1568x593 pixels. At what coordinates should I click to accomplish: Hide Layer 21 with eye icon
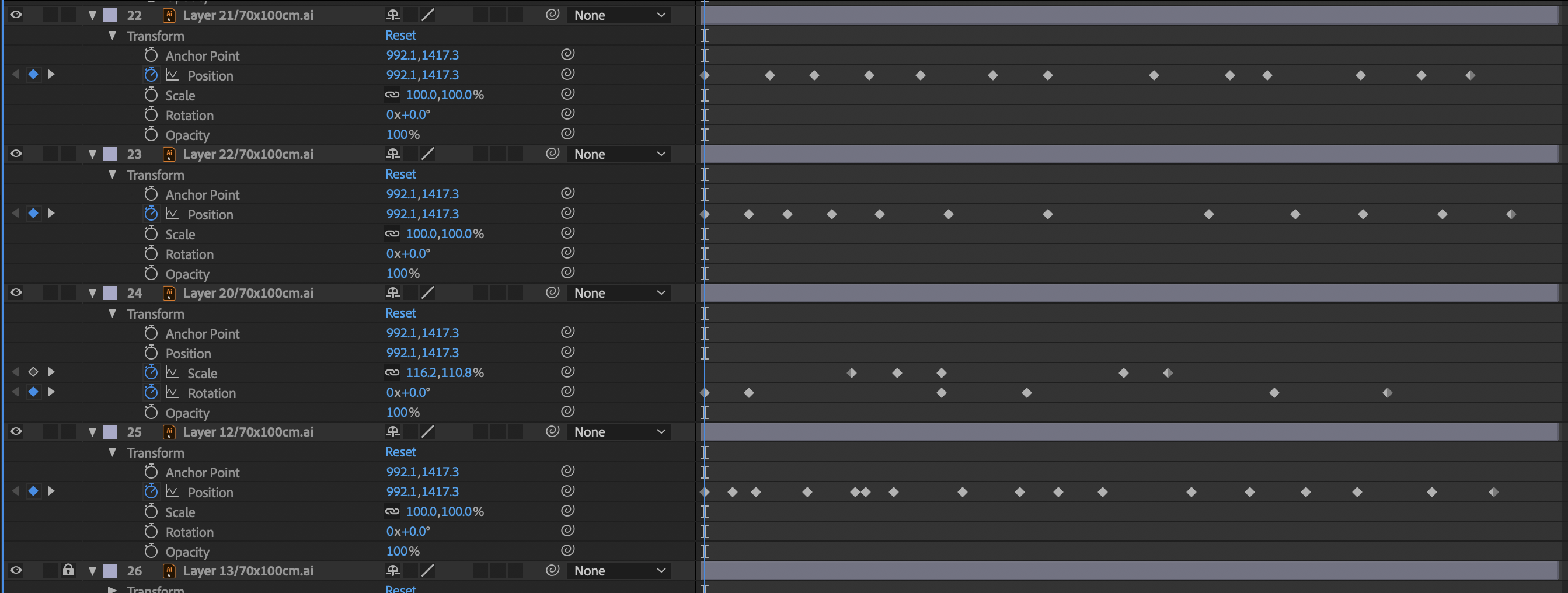[16, 15]
